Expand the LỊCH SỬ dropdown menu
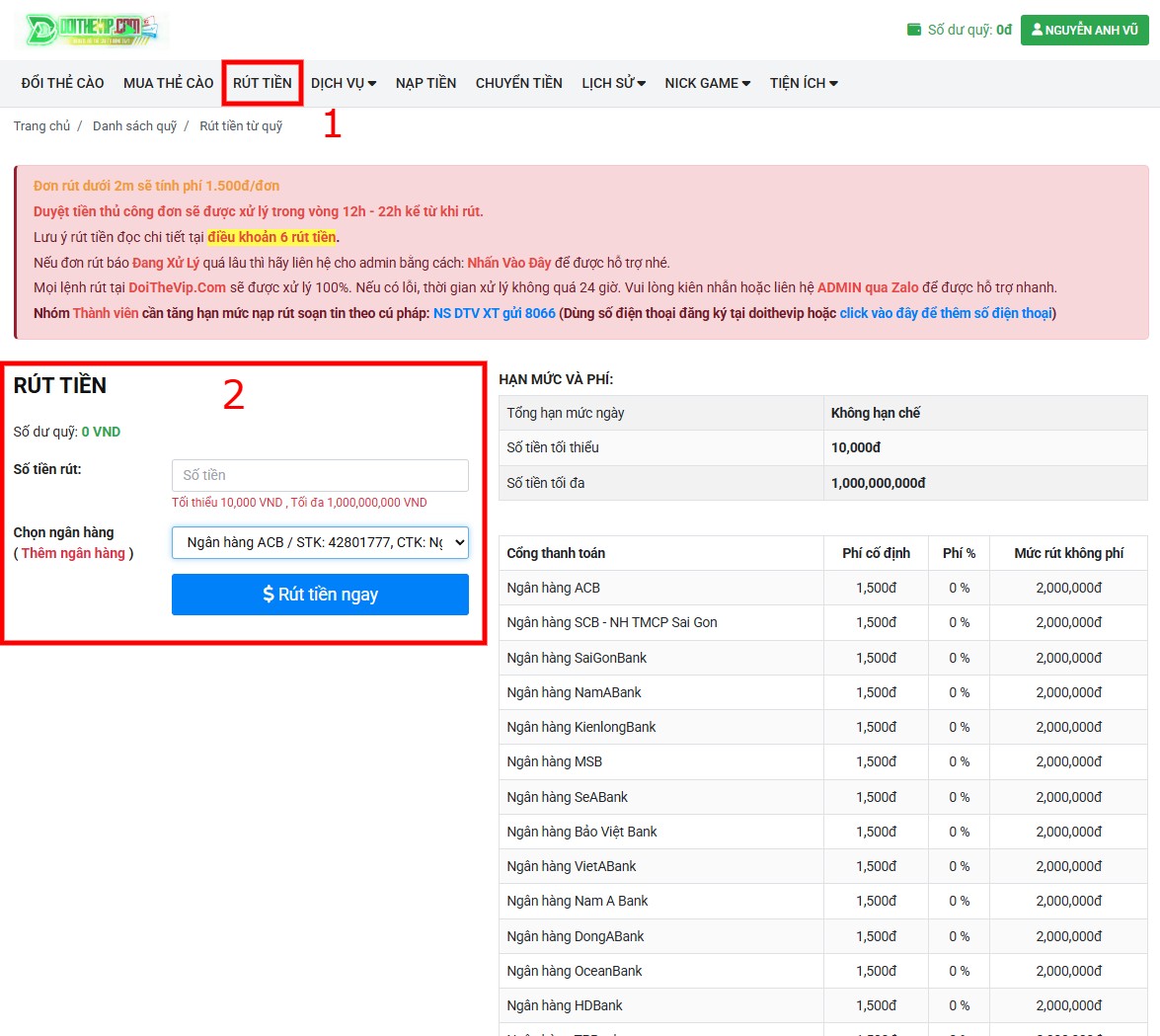The height and width of the screenshot is (1036, 1160). [x=613, y=83]
